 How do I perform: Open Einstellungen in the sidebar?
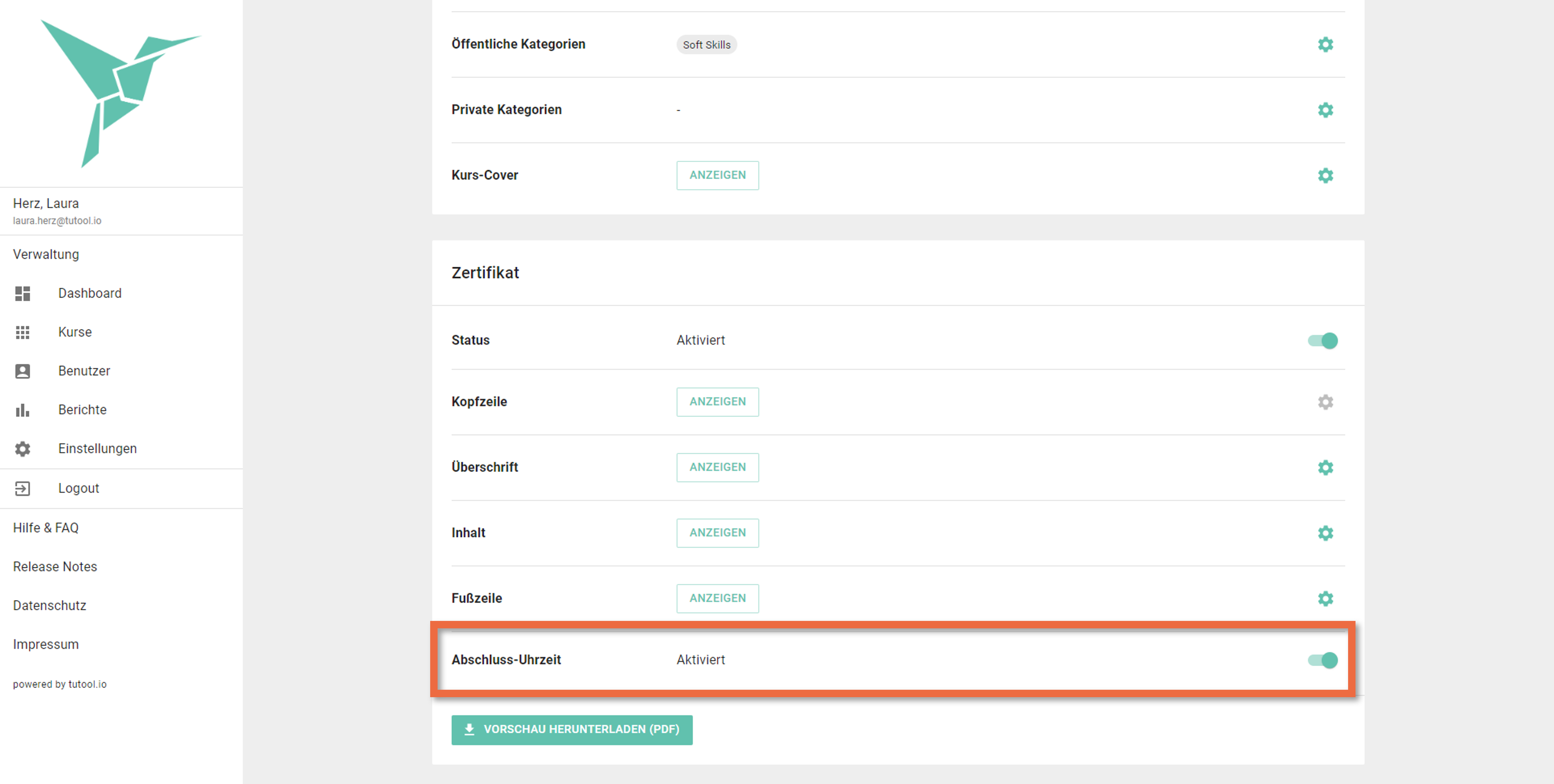click(97, 449)
